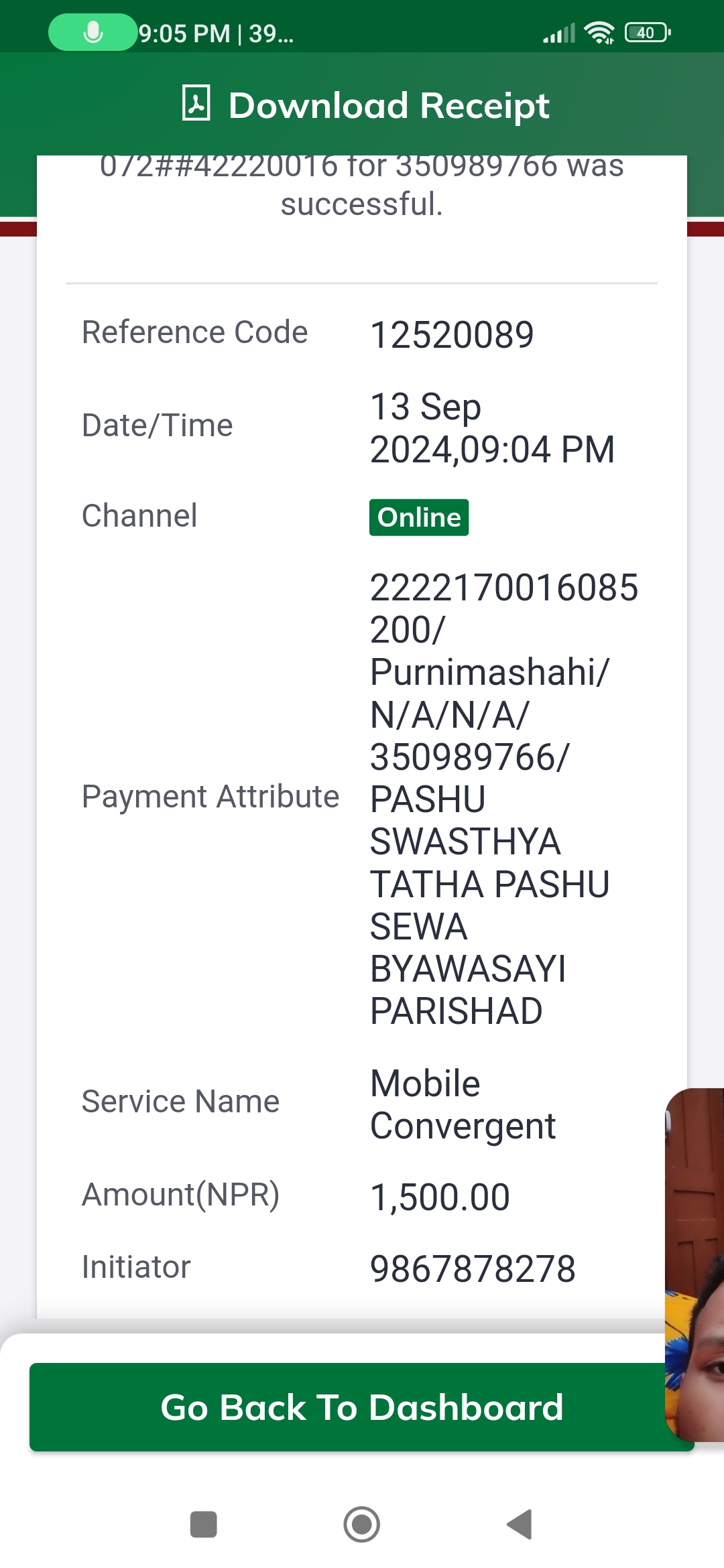Tap the initiator number 9867878278
The height and width of the screenshot is (1568, 724).
473,1268
